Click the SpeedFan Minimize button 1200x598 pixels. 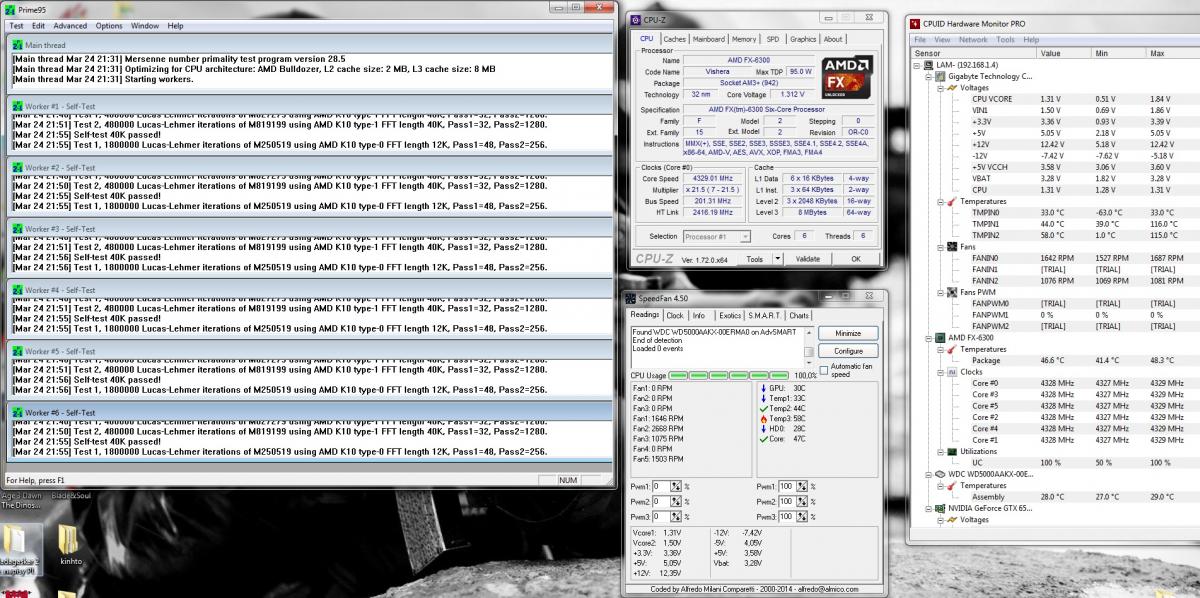tap(848, 333)
